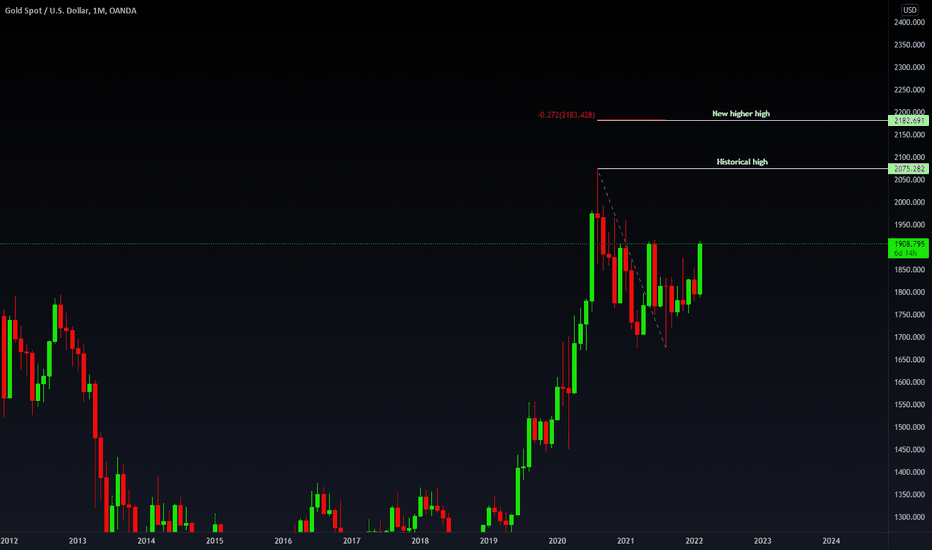Select the dashed Fibonacci trend line

[x=631, y=258]
